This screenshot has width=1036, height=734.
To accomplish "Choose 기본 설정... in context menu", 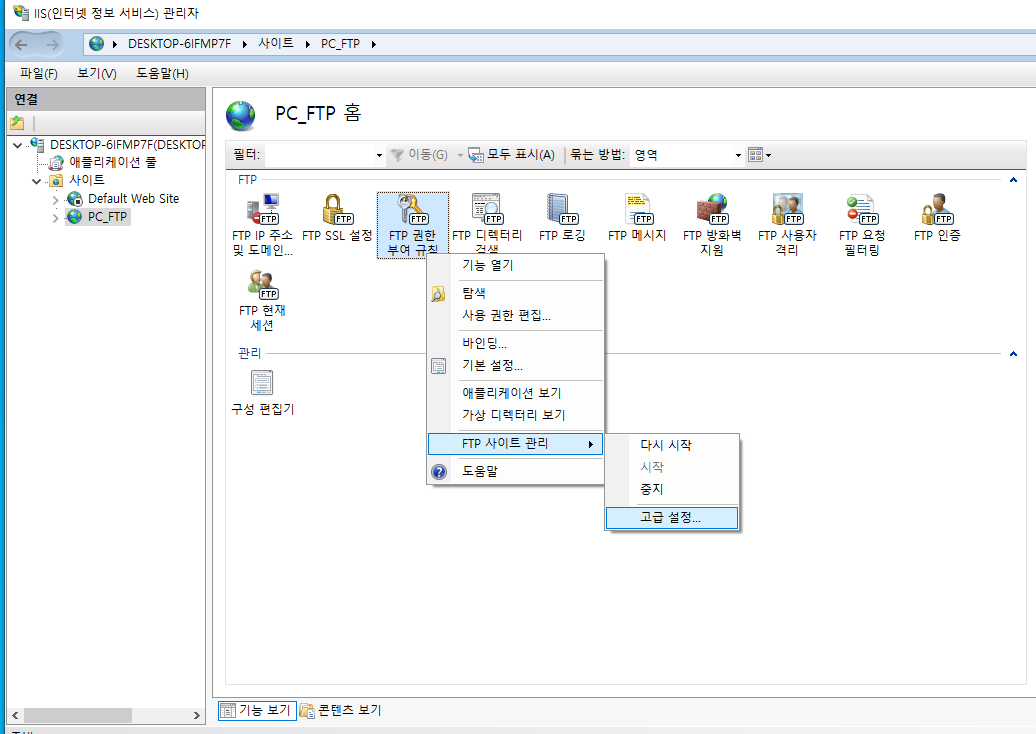I will coord(515,365).
